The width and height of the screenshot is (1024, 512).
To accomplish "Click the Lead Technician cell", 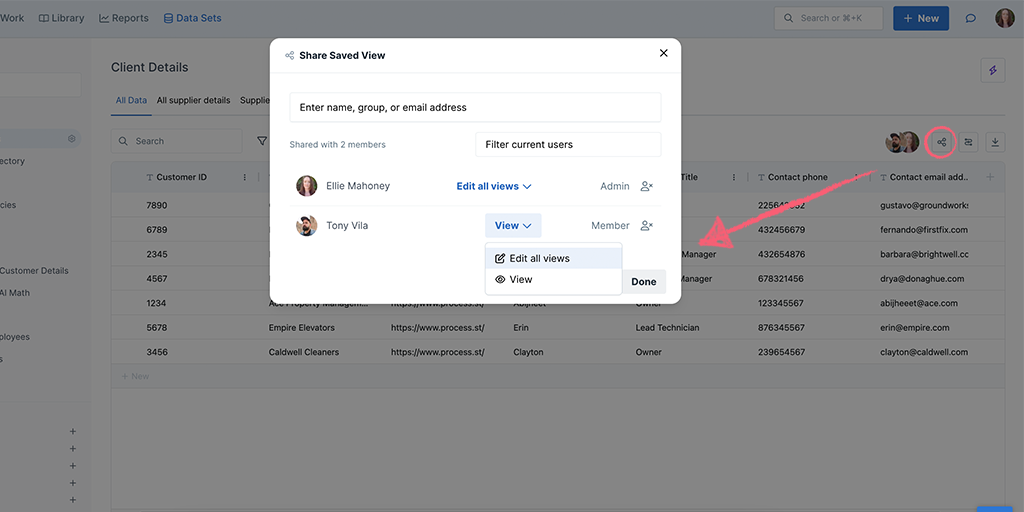I will click(x=667, y=328).
